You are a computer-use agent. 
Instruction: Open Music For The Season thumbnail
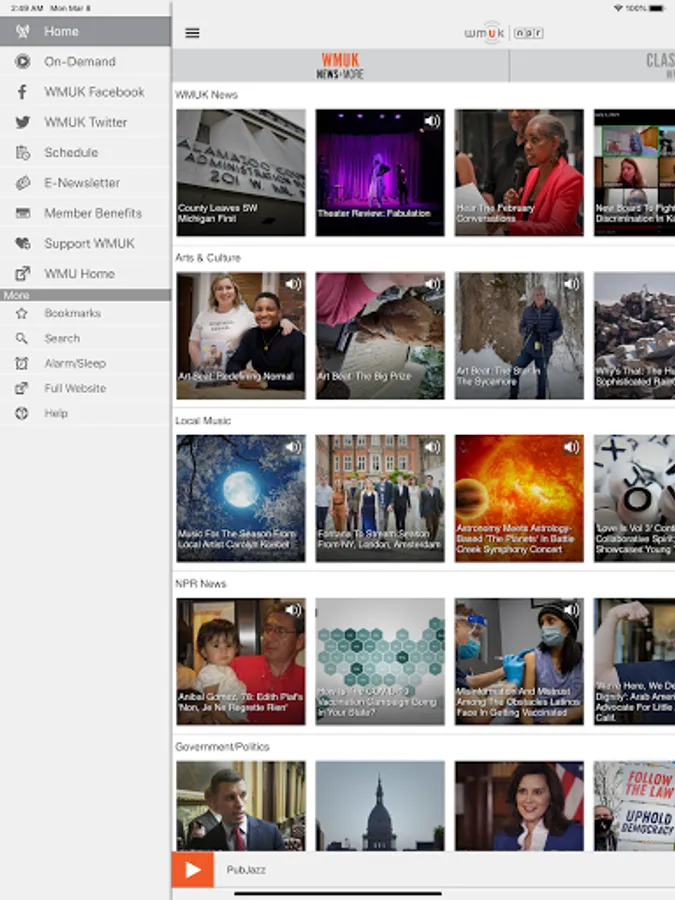(241, 499)
